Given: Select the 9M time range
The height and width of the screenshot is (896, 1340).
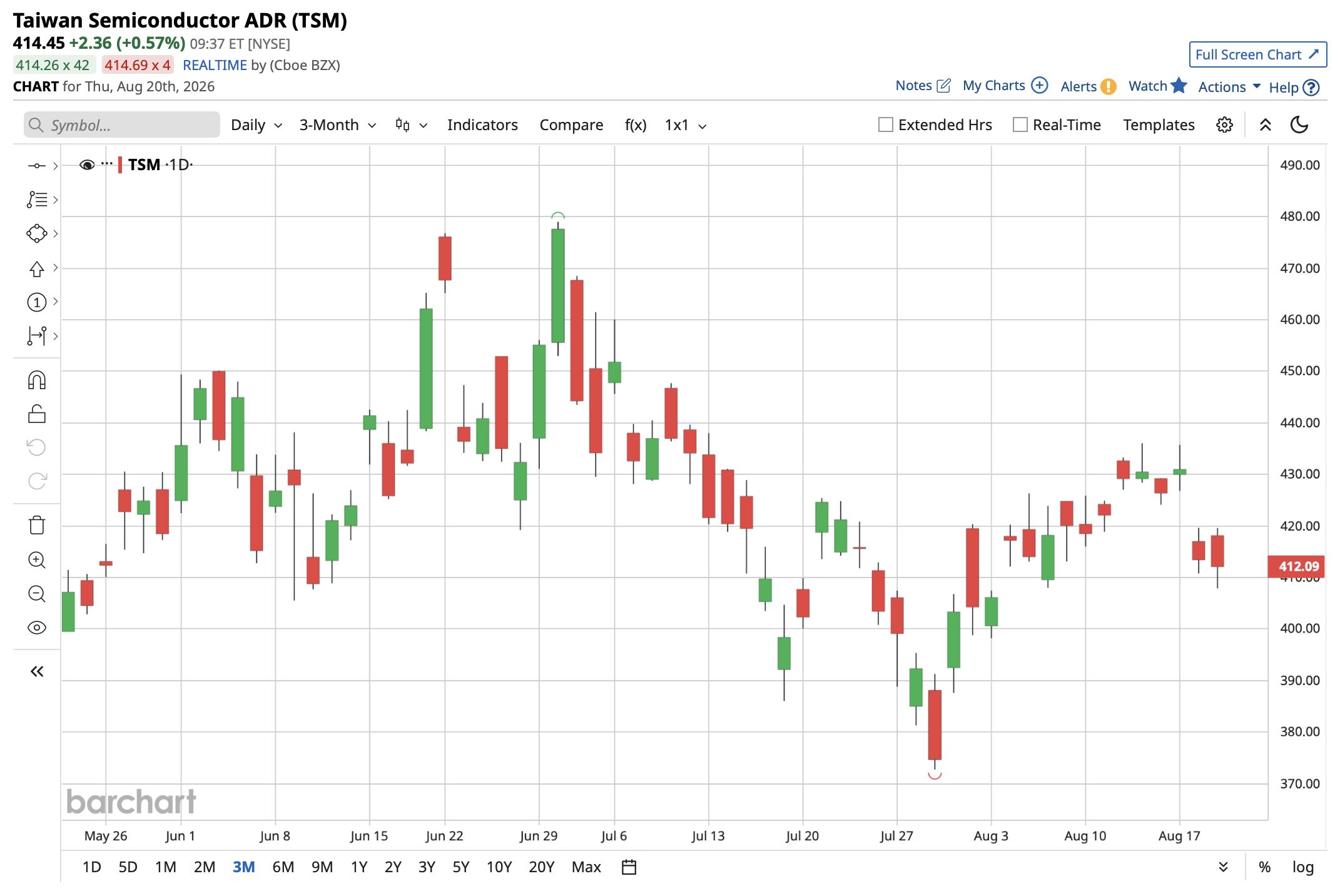Looking at the screenshot, I should 322,867.
